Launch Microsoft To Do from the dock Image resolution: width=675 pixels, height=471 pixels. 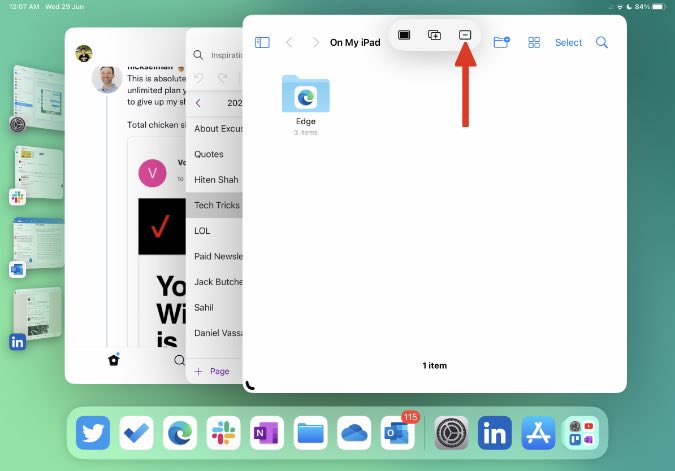136,433
